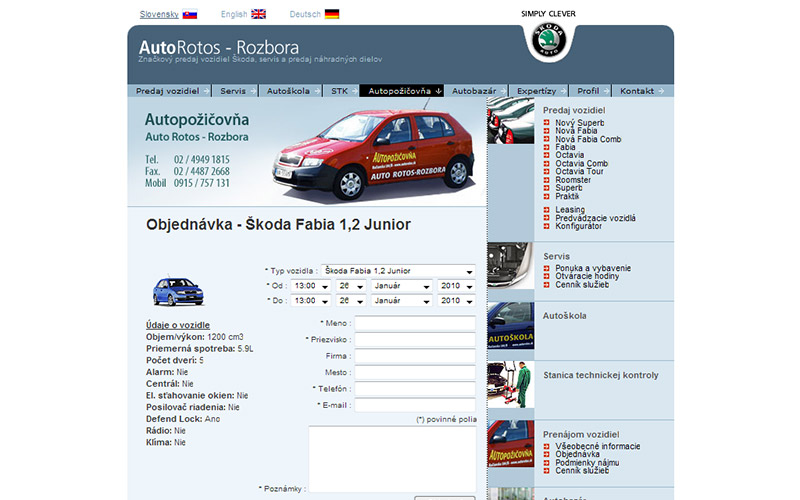
Task: Open the Kontakt menu item
Action: click(x=642, y=91)
